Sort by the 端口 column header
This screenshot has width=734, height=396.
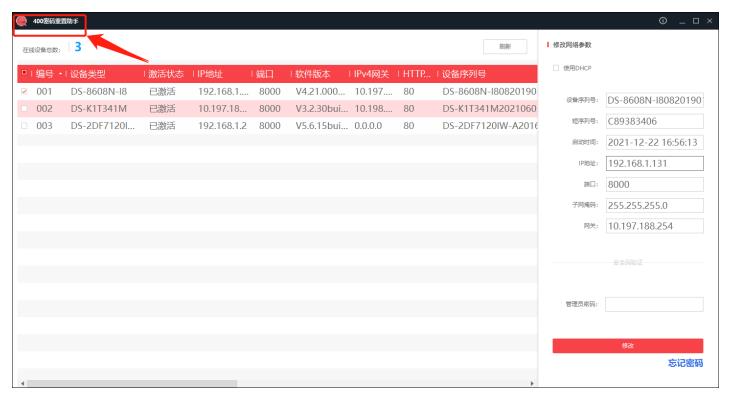[x=265, y=74]
